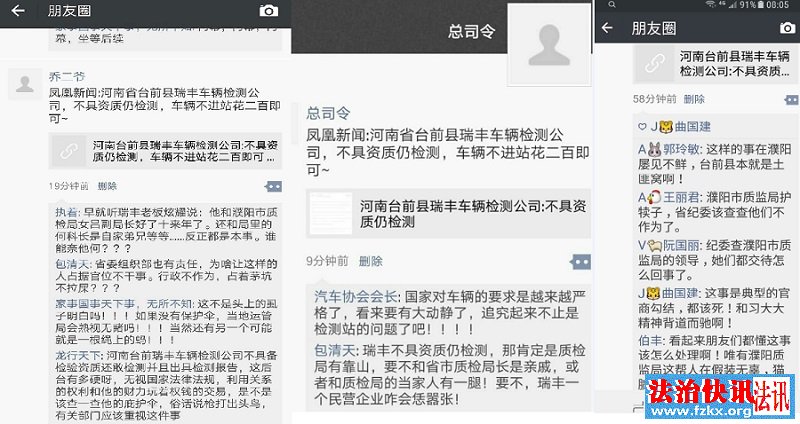Tap commenter name 郭玲敏
The width and height of the screenshot is (800, 424).
(681, 149)
